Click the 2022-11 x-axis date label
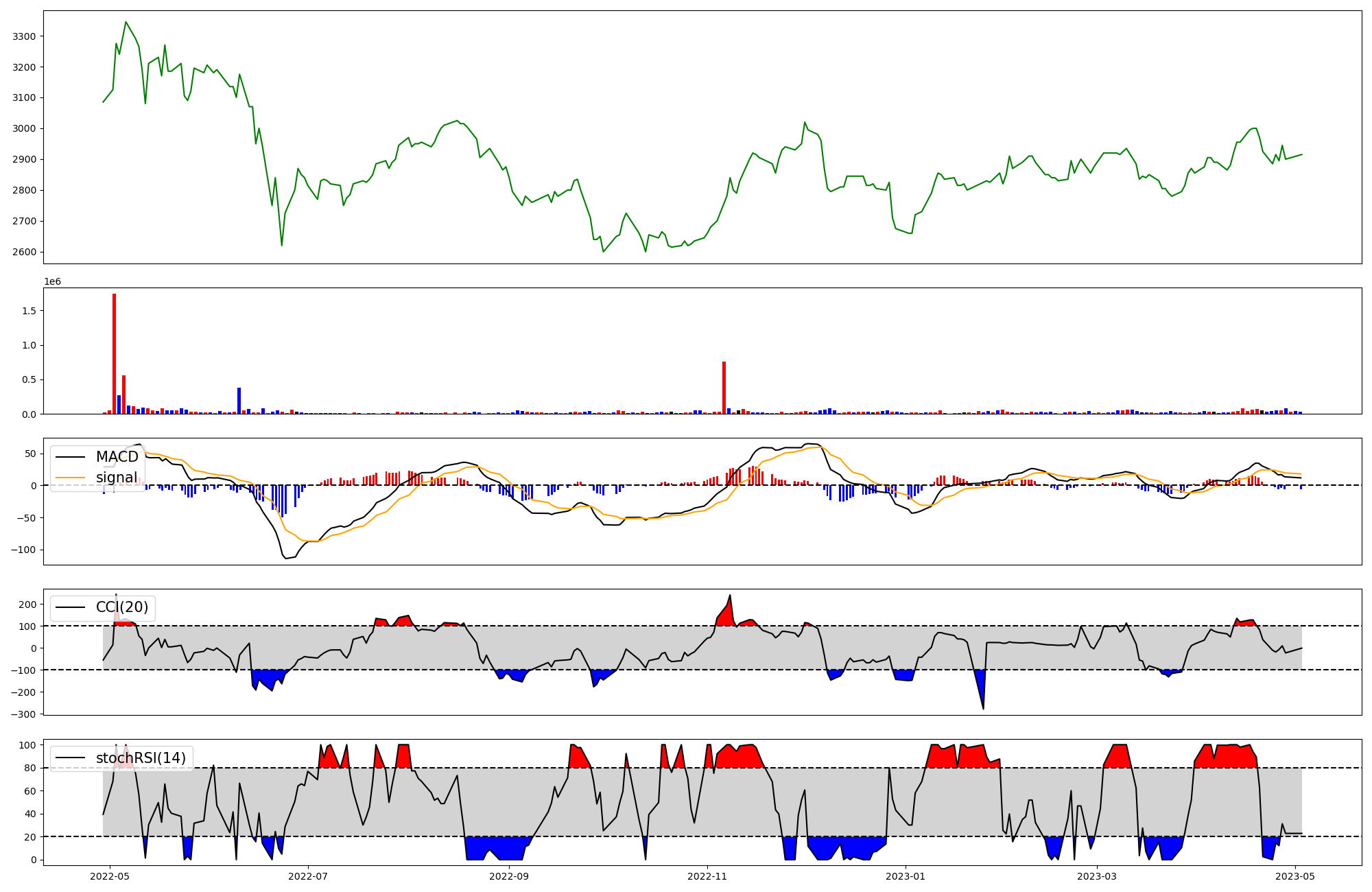Image resolution: width=1372 pixels, height=892 pixels. [x=707, y=876]
